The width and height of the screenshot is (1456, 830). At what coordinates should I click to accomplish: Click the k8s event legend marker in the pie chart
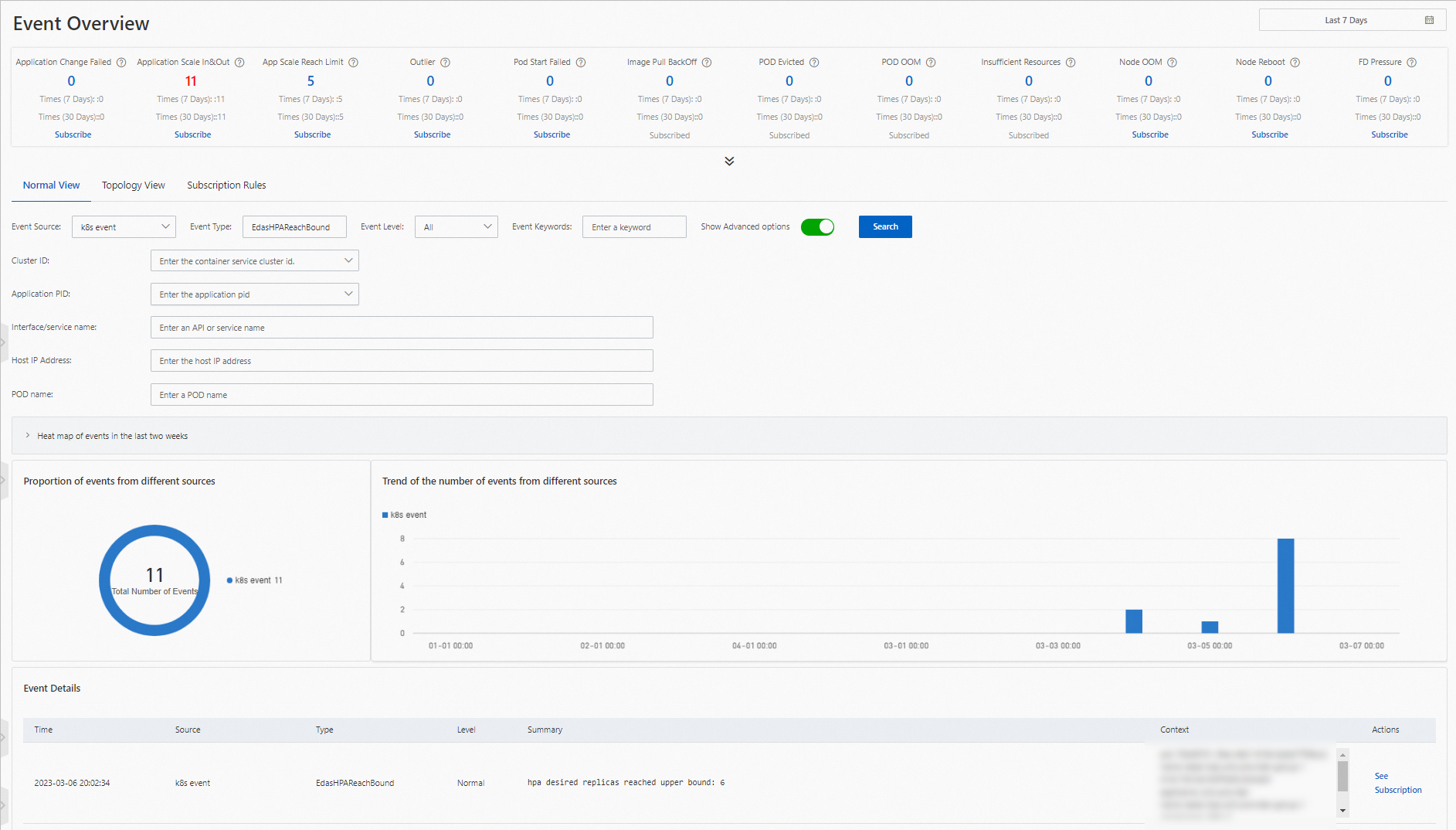click(229, 580)
